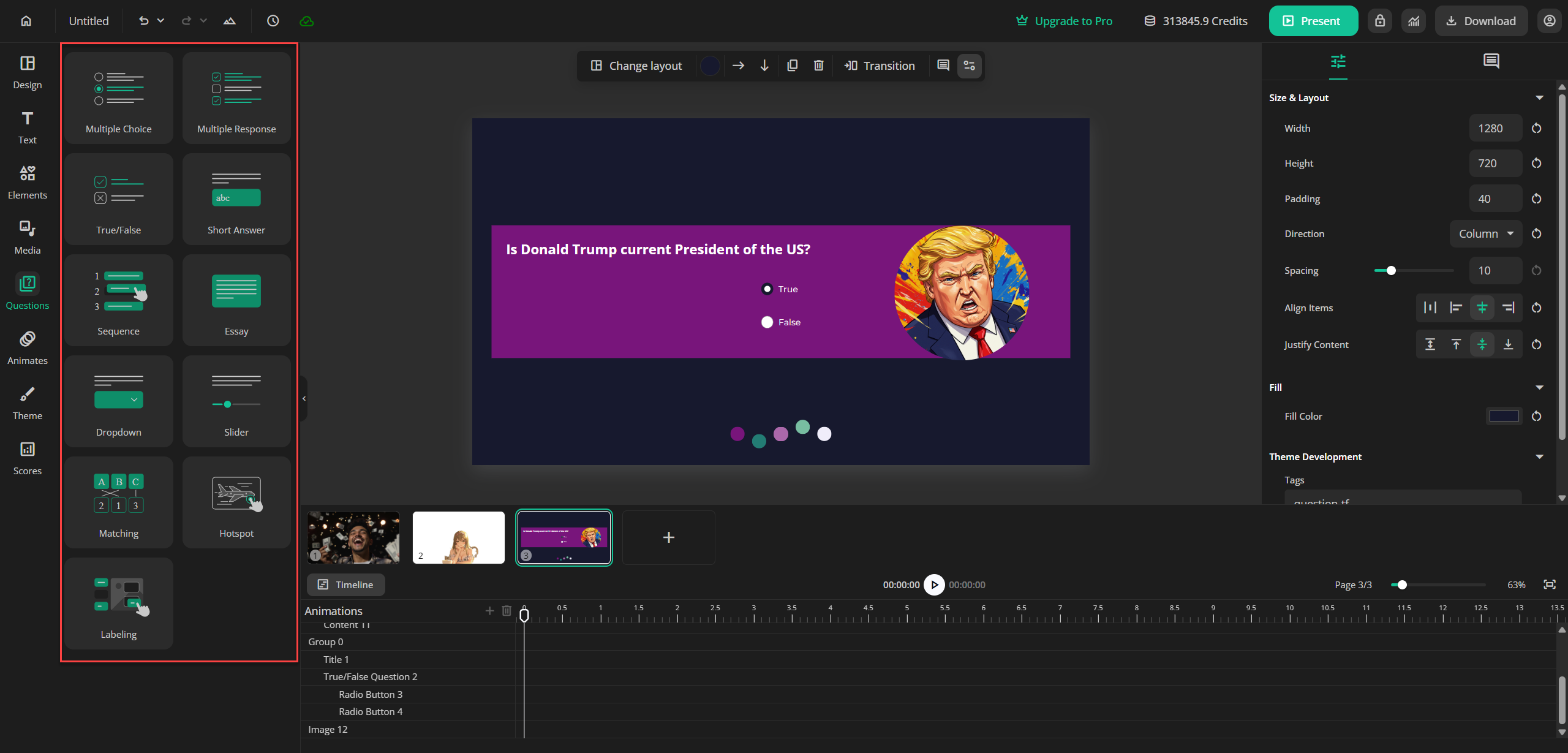
Task: Click the version history clock icon
Action: [273, 21]
